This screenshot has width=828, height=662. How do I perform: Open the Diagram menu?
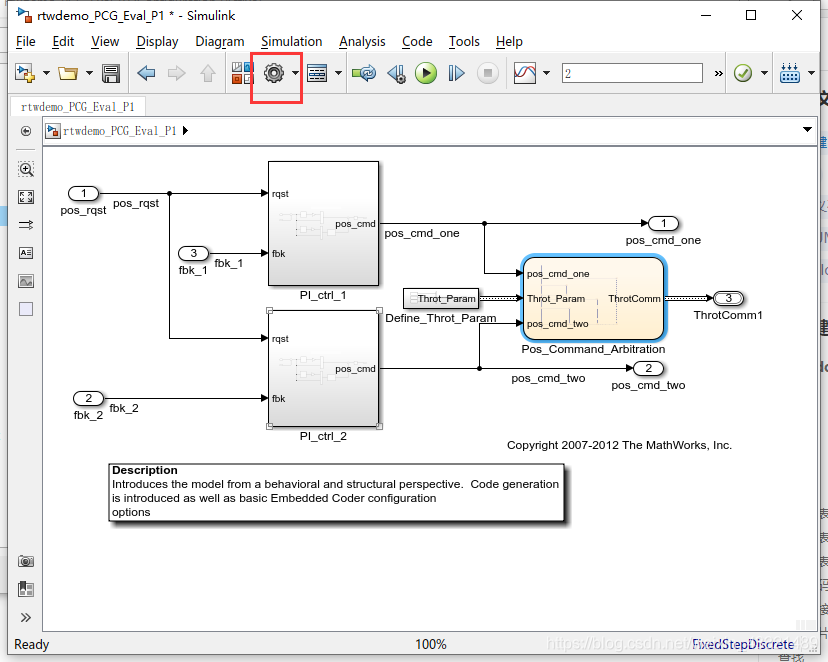pos(218,42)
